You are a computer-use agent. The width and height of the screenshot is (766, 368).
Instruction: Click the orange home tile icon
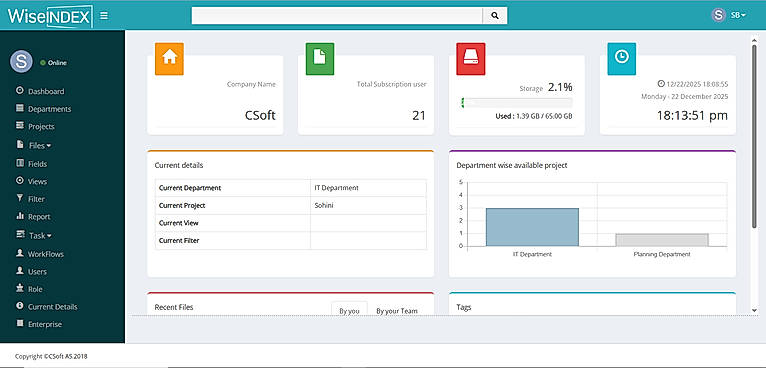(169, 59)
